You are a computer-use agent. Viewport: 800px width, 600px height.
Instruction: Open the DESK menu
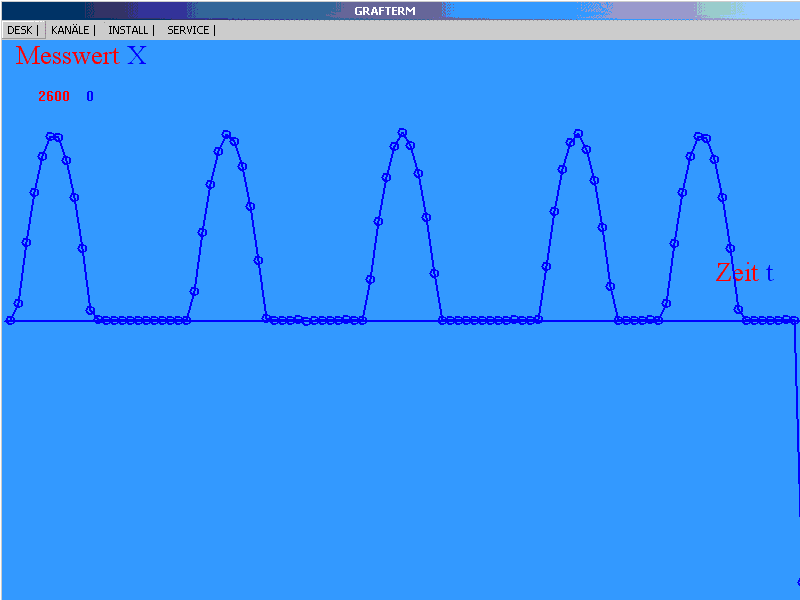pos(20,30)
